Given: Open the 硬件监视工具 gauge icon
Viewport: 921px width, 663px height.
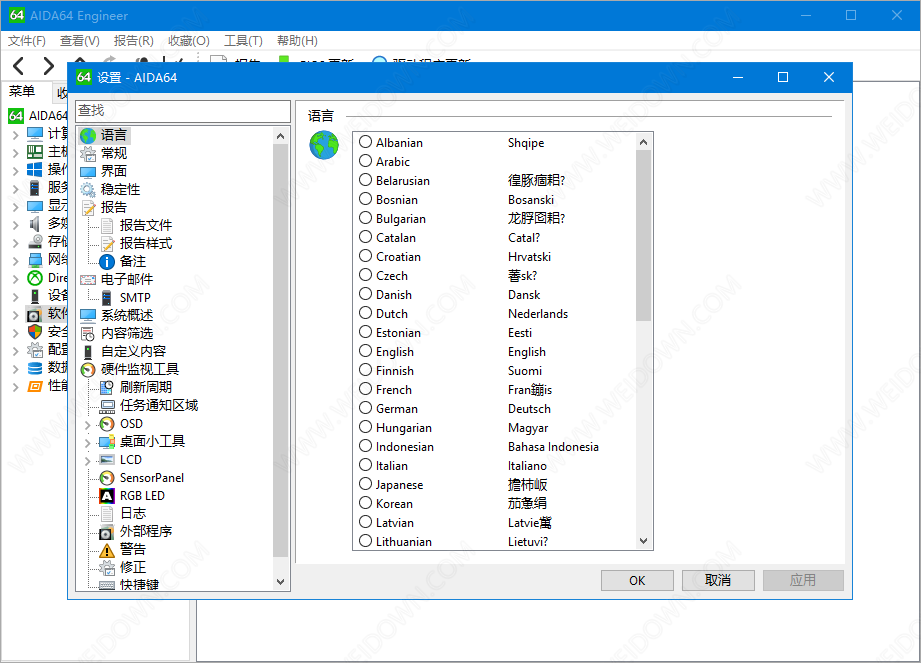Looking at the screenshot, I should 88,370.
